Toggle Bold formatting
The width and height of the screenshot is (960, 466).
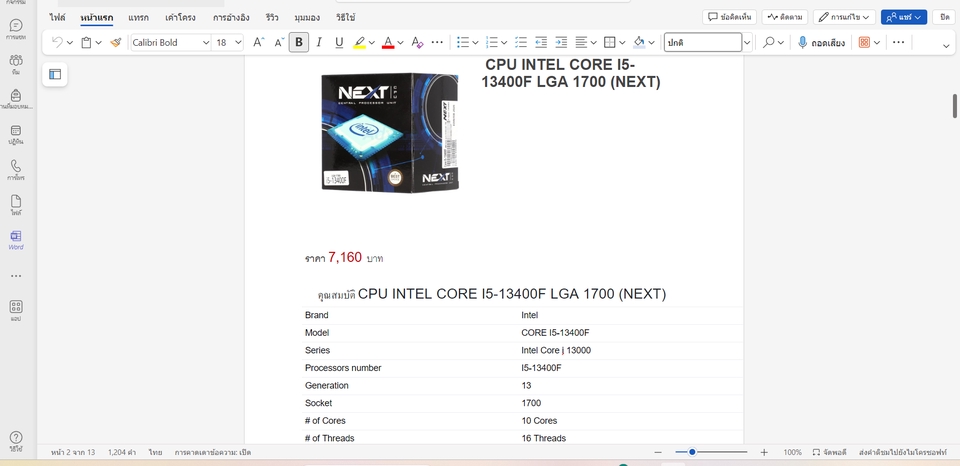(x=299, y=42)
